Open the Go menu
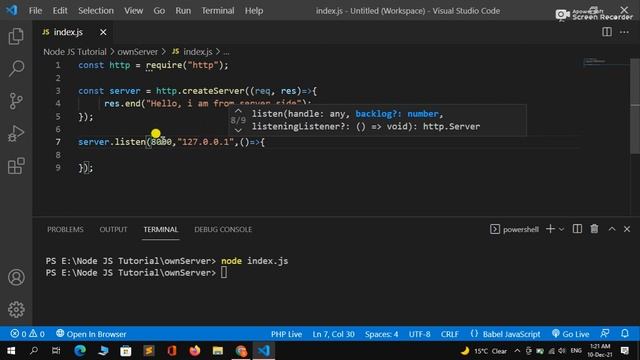640x360 pixels. (x=159, y=11)
